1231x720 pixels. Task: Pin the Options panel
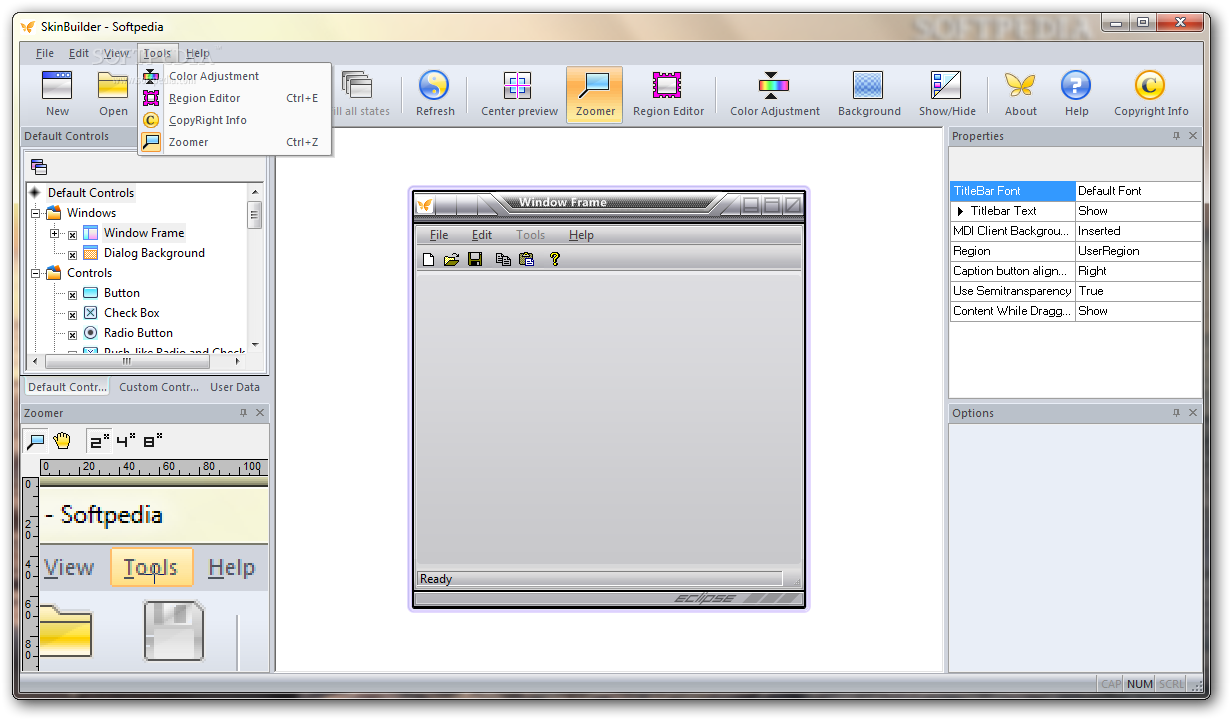tap(1176, 413)
